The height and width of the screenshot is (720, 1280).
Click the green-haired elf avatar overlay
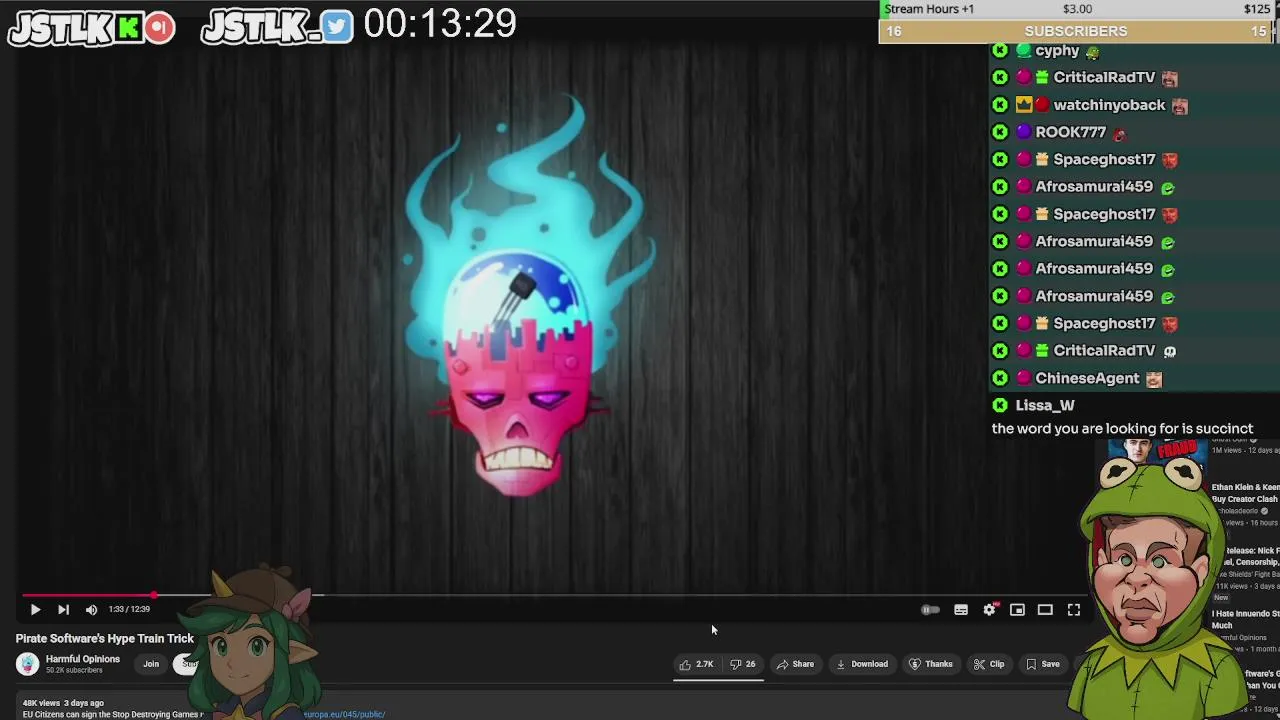252,645
